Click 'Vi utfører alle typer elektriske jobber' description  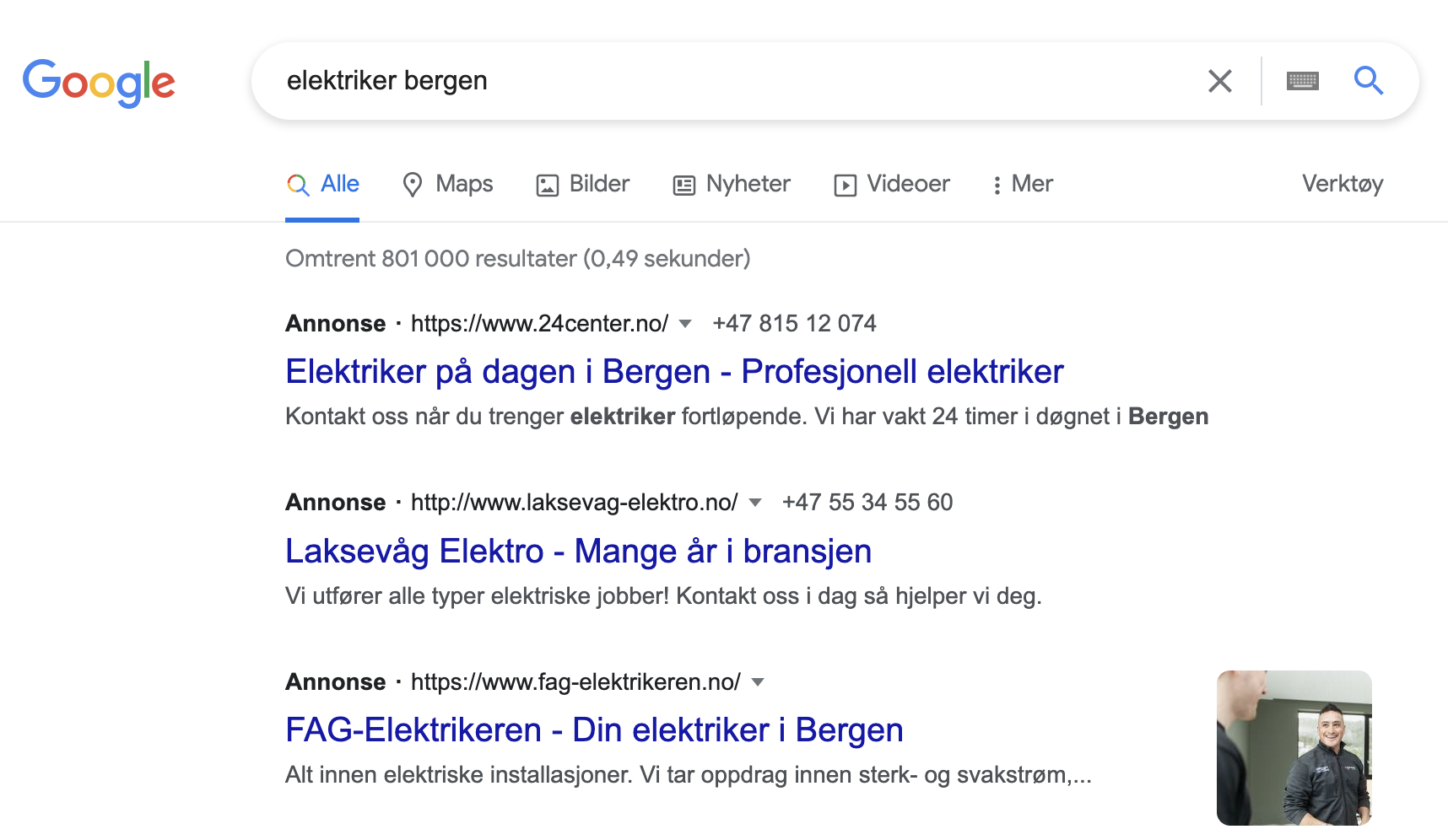tap(663, 596)
